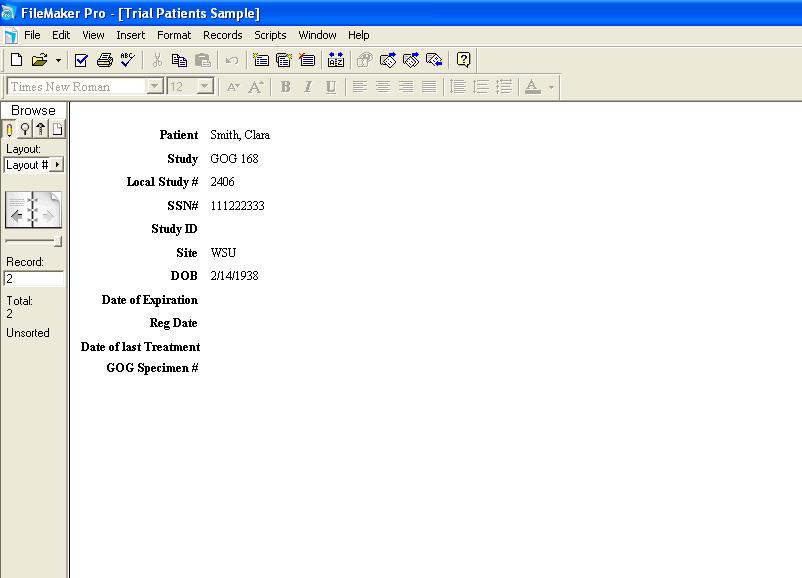Click Local Study # value 2406
This screenshot has width=802, height=578.
(222, 182)
